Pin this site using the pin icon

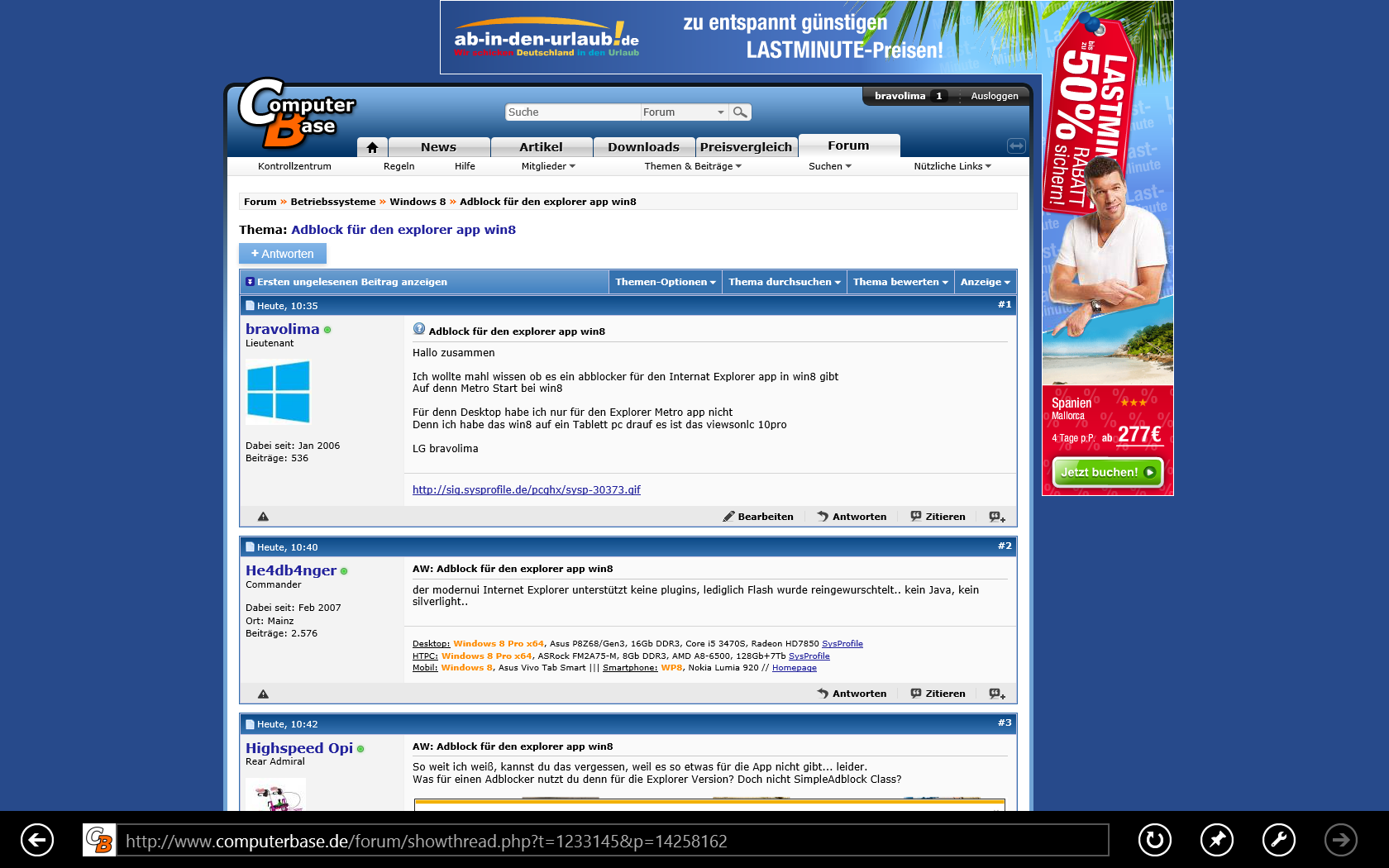point(1217,841)
